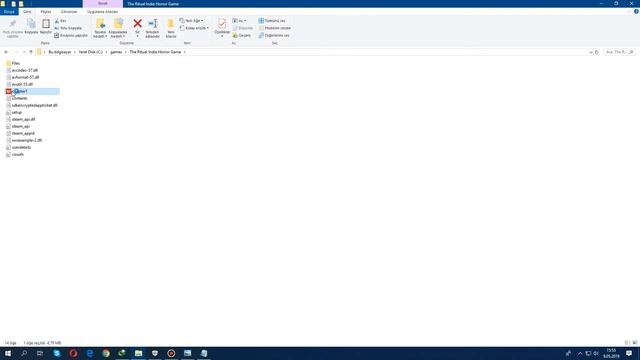Switch to the Paylaş ribbon tab
This screenshot has height=360, width=640.
tap(46, 12)
